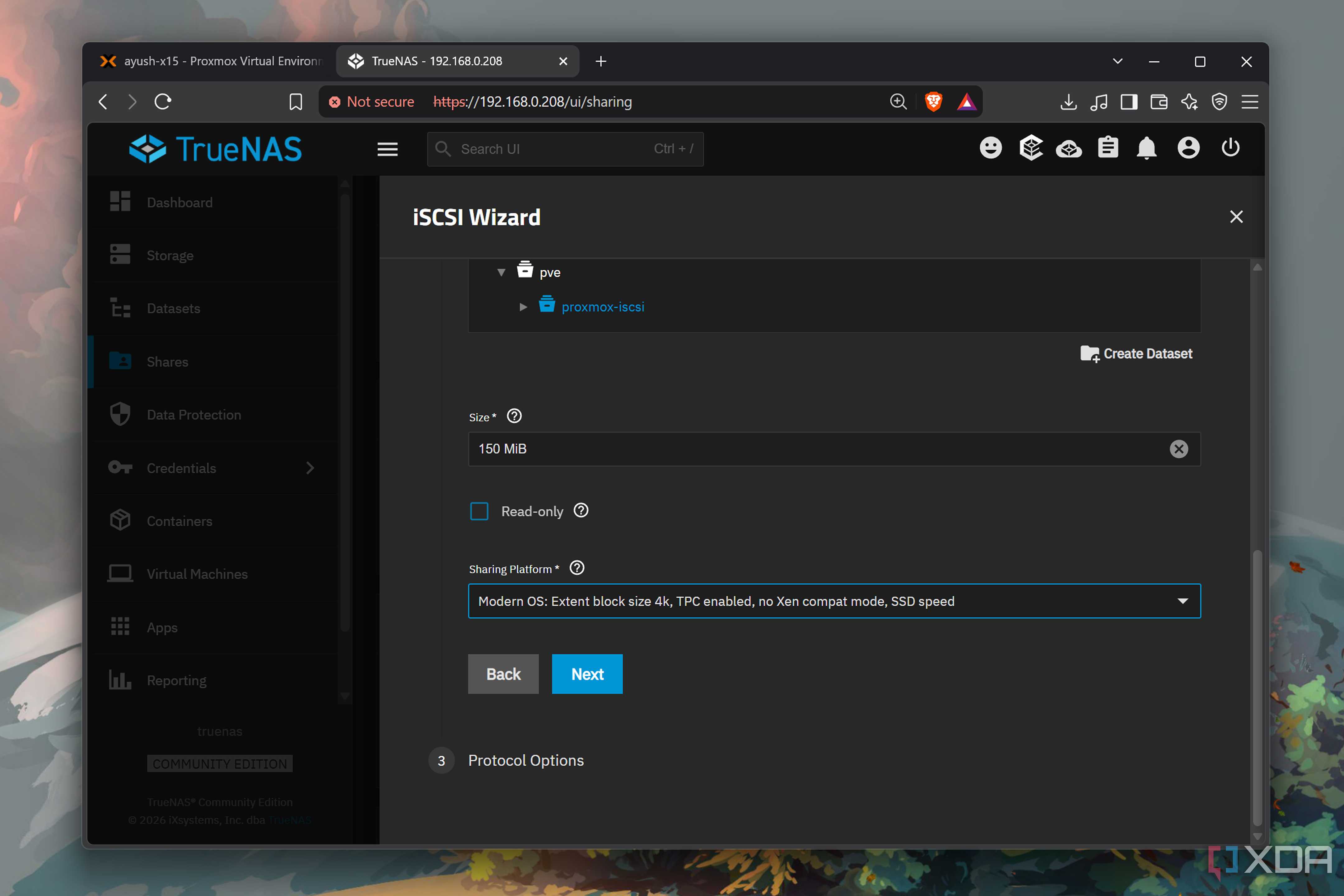Click the power icon in header

[x=1230, y=147]
